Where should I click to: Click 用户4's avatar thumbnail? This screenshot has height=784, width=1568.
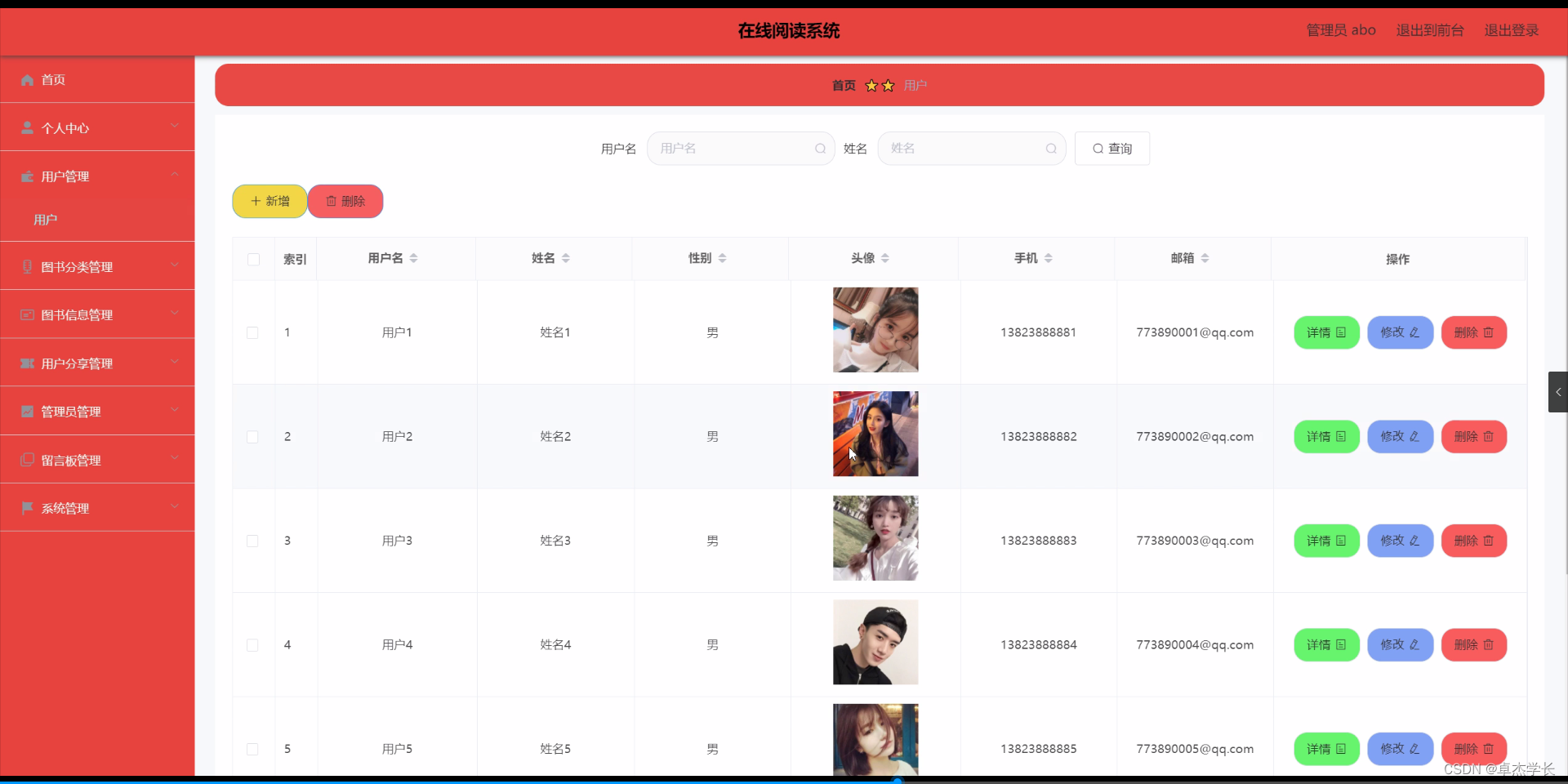[x=874, y=643]
